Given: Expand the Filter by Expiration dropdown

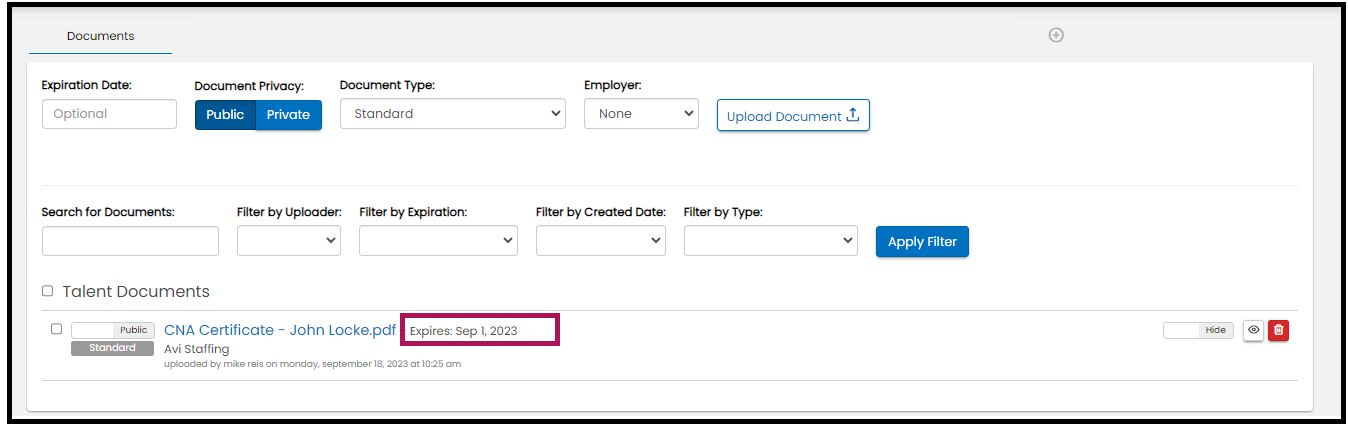Looking at the screenshot, I should click(x=438, y=241).
